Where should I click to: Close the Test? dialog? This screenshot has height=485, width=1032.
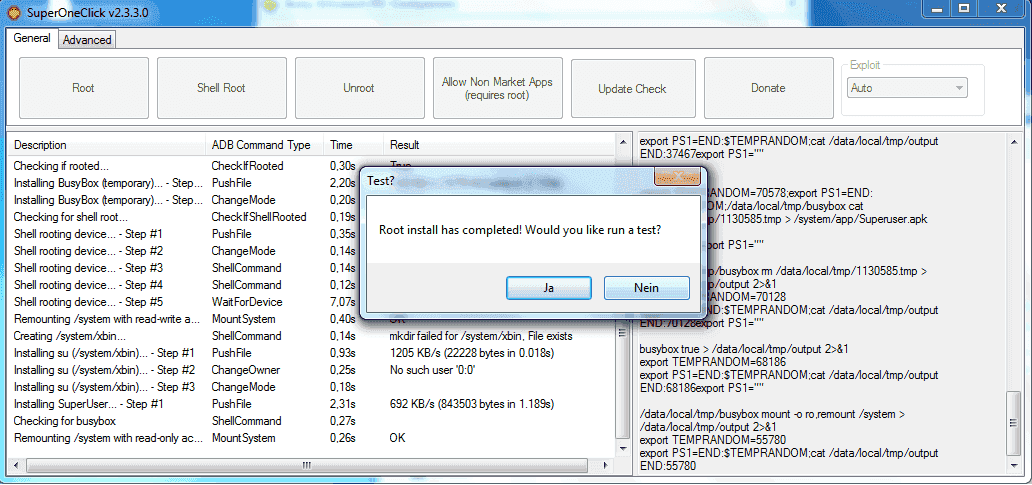pos(677,176)
